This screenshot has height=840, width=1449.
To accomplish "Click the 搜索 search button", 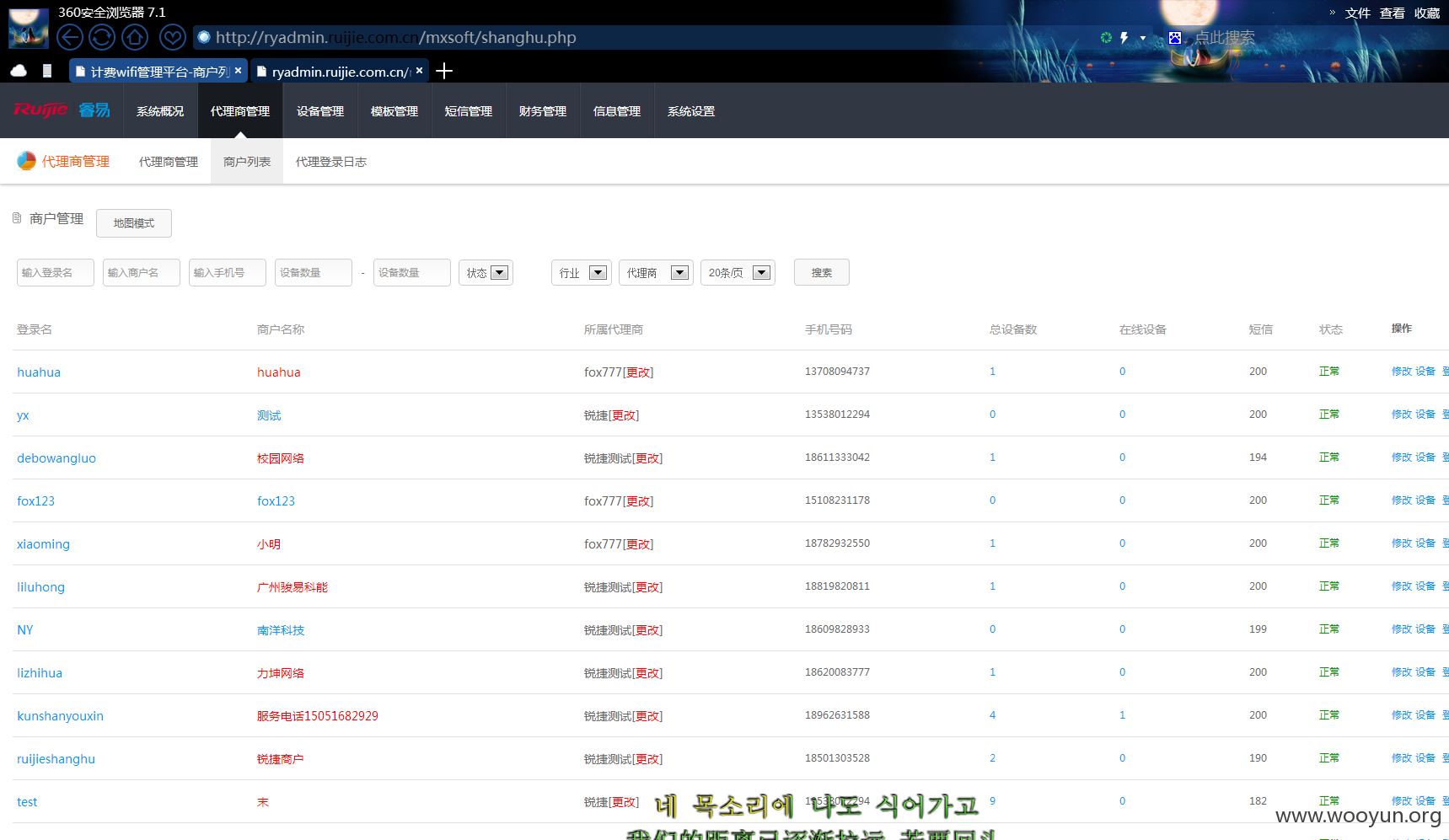I will tap(822, 272).
